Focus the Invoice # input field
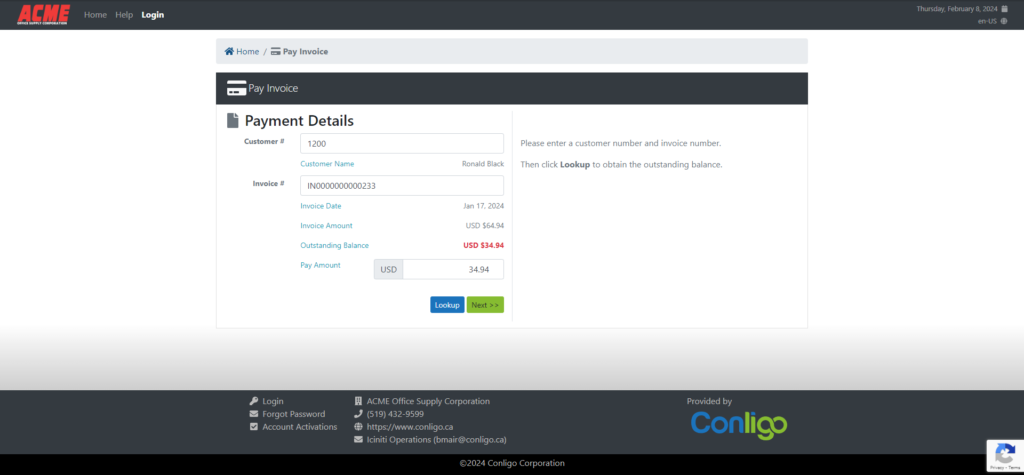The width and height of the screenshot is (1024, 475). point(402,186)
